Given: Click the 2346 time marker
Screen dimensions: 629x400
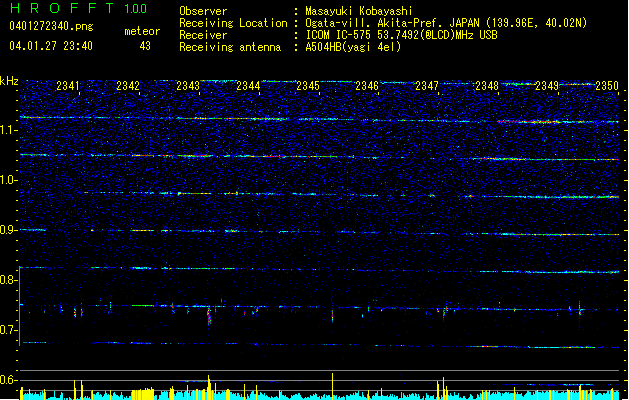Looking at the screenshot, I should point(367,85).
